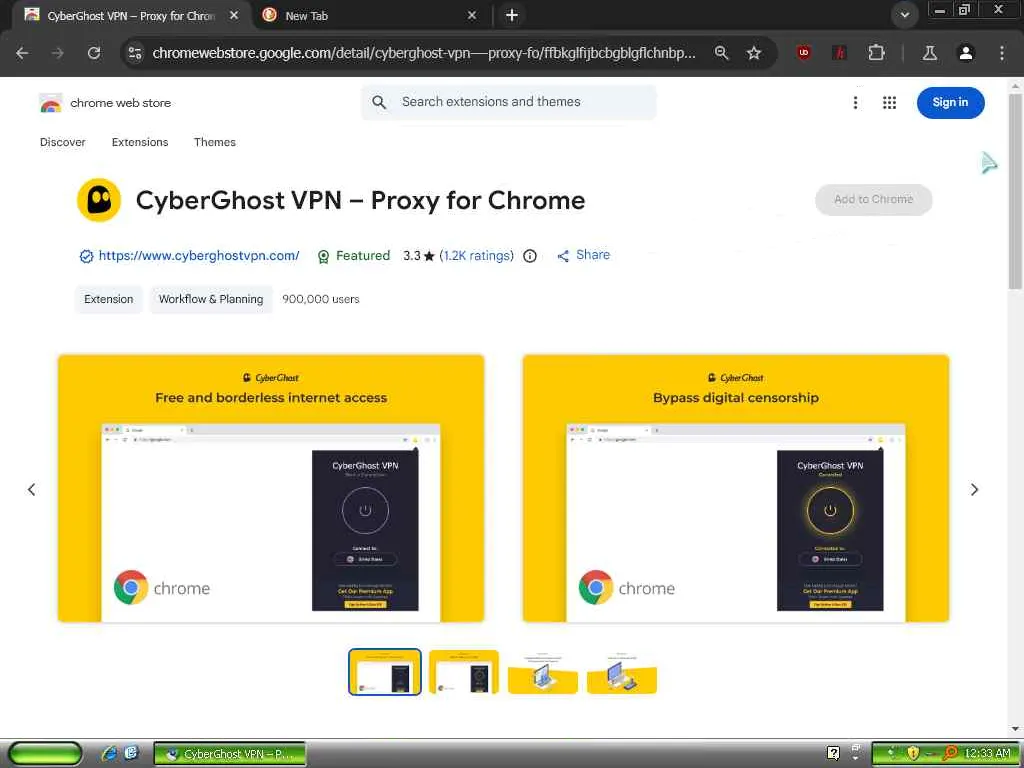Focus the Search extensions and themes field
The image size is (1024, 768).
click(x=509, y=102)
